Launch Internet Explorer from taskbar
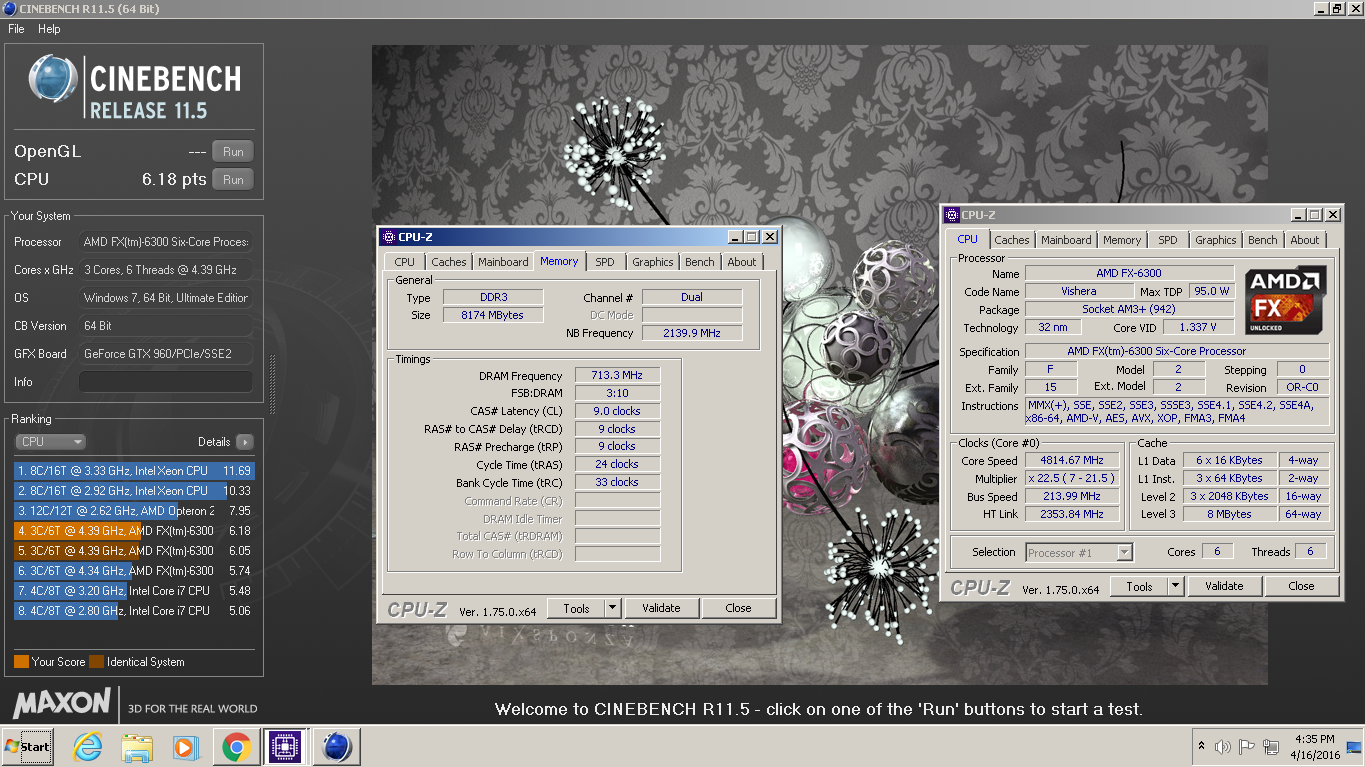This screenshot has height=767, width=1365. [x=88, y=747]
